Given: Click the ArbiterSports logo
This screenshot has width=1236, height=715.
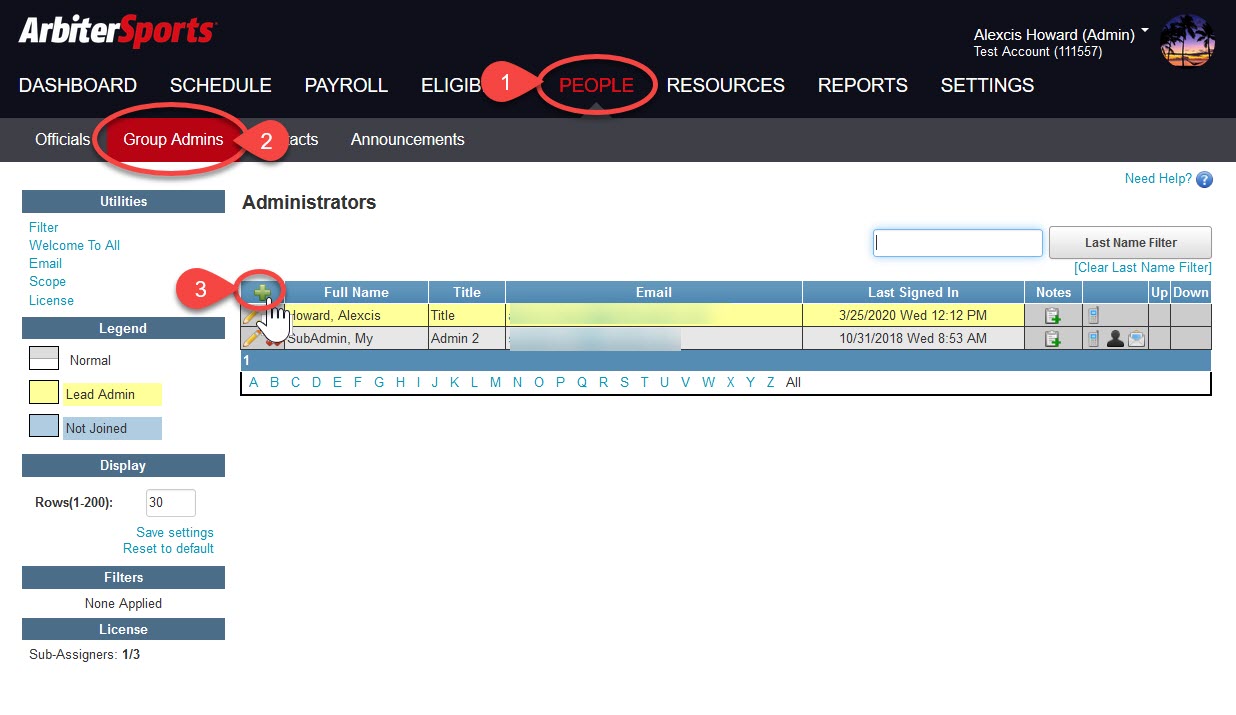Looking at the screenshot, I should [x=115, y=29].
